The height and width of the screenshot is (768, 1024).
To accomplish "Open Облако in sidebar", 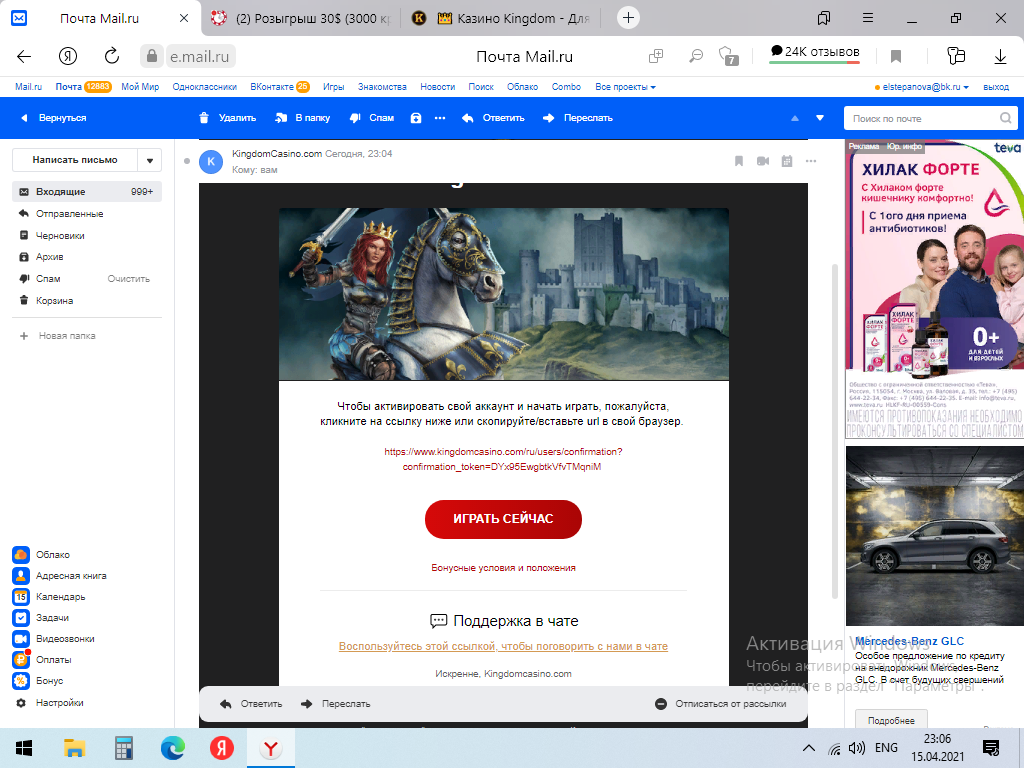I will pos(41,554).
